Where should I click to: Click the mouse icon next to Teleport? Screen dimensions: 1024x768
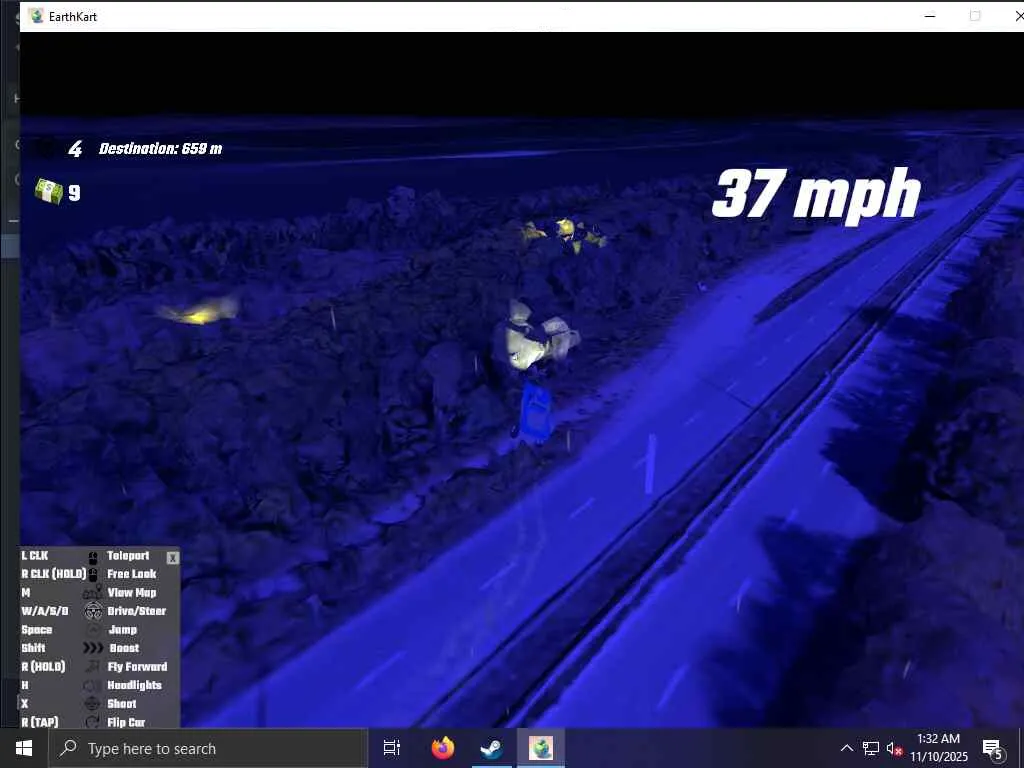93,556
